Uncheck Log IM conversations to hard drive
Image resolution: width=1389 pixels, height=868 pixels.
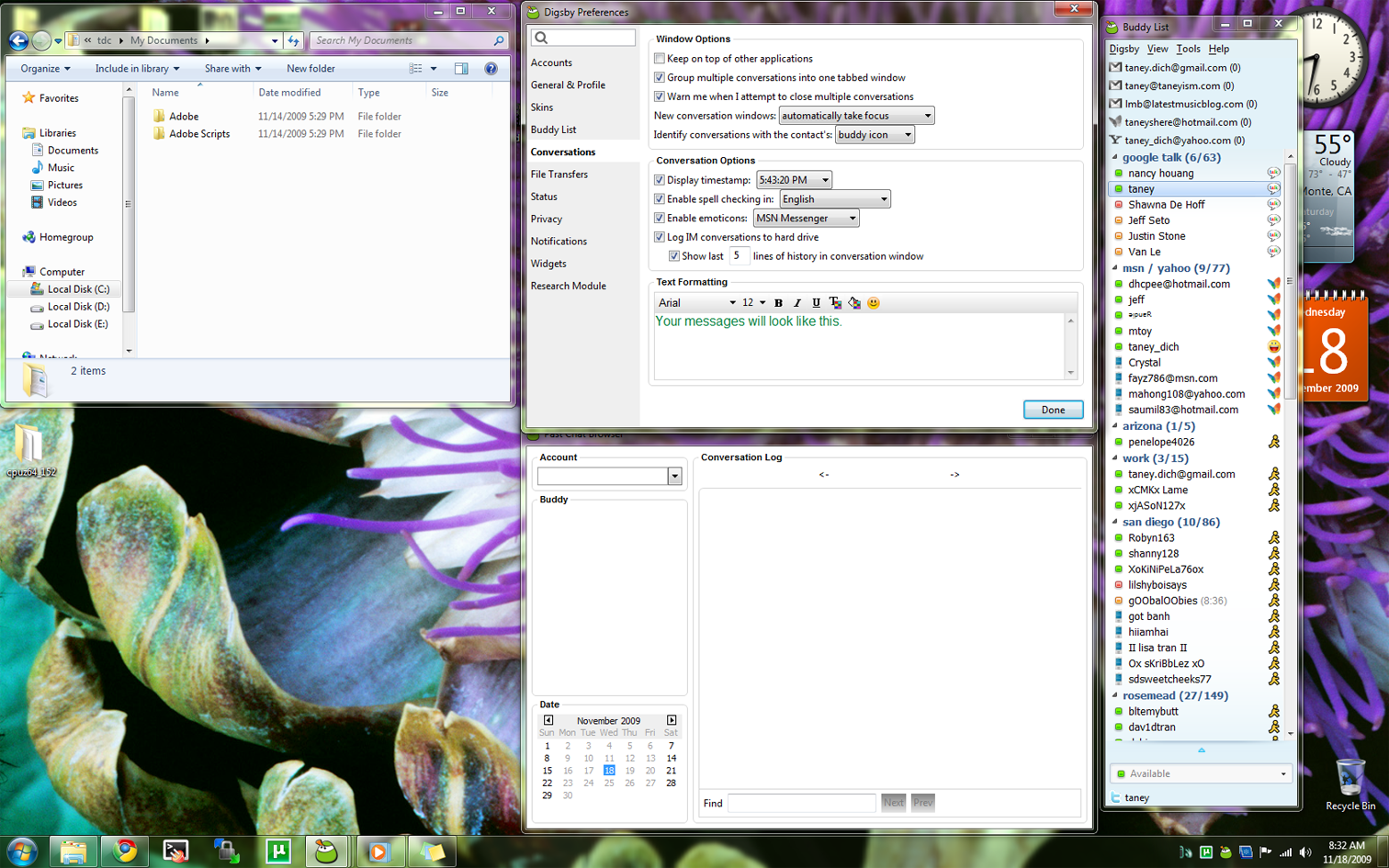pos(660,237)
